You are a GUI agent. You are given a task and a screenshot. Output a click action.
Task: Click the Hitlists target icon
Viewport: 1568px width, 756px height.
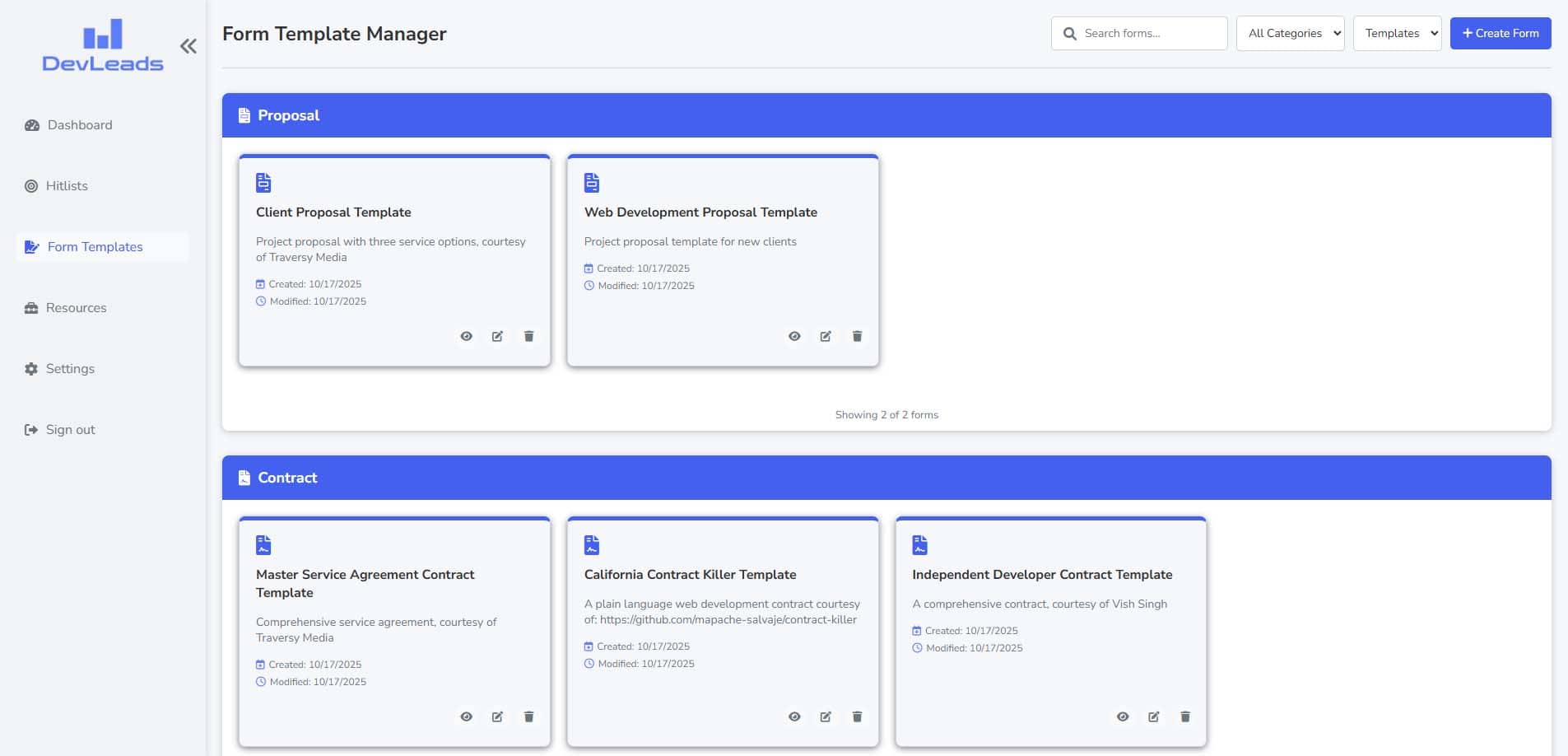[x=31, y=186]
